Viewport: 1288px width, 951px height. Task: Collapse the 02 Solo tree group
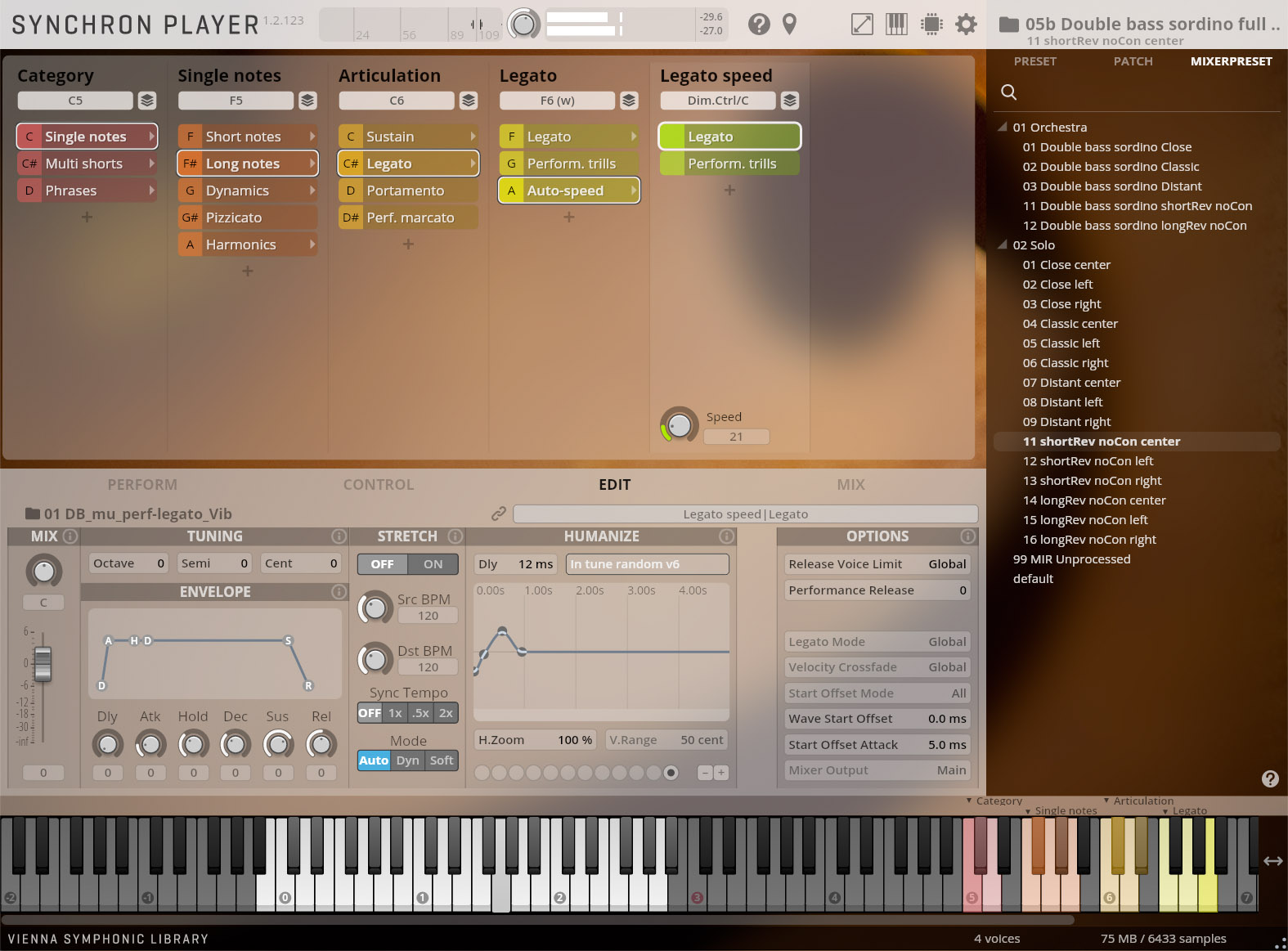pos(1003,245)
